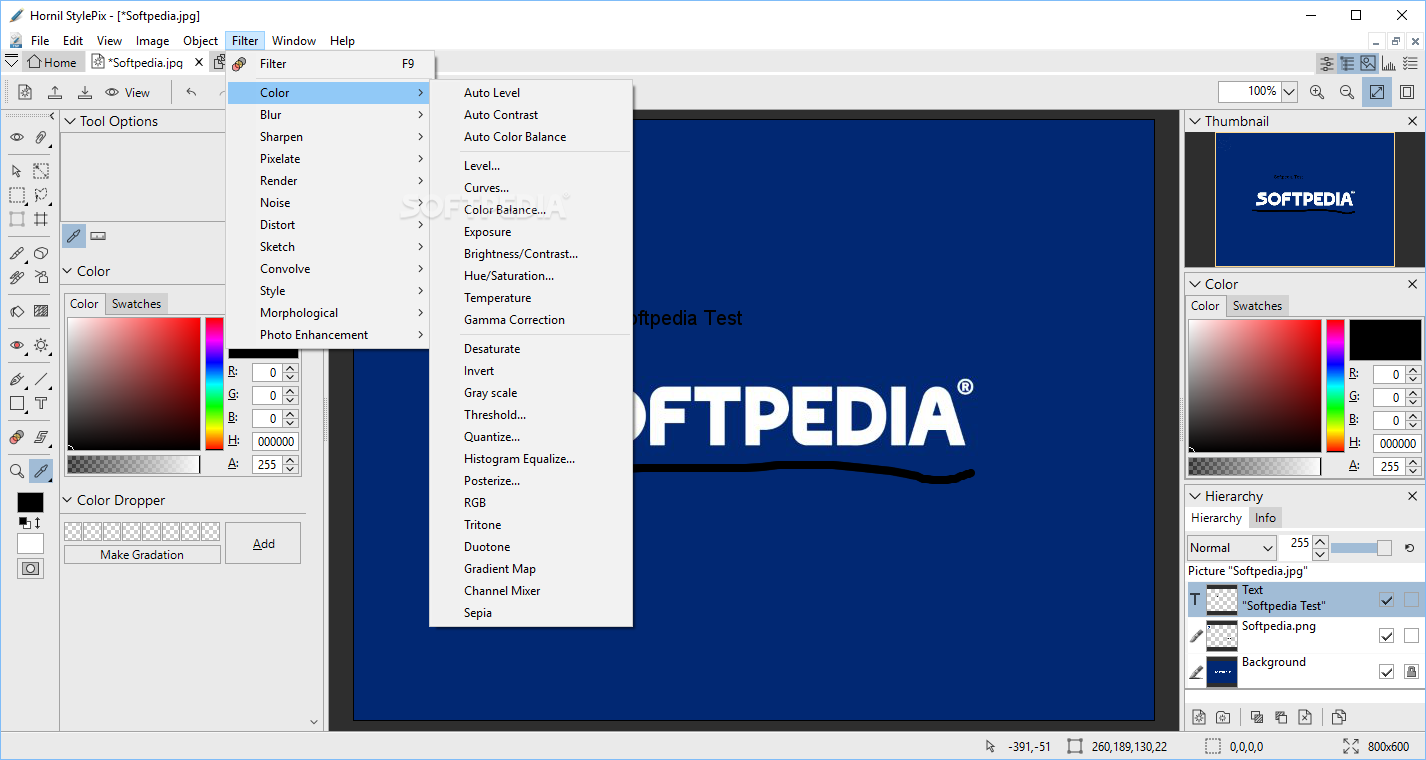Hide the Text "Softpedia Test" layer
The height and width of the screenshot is (760, 1426).
[x=1386, y=600]
